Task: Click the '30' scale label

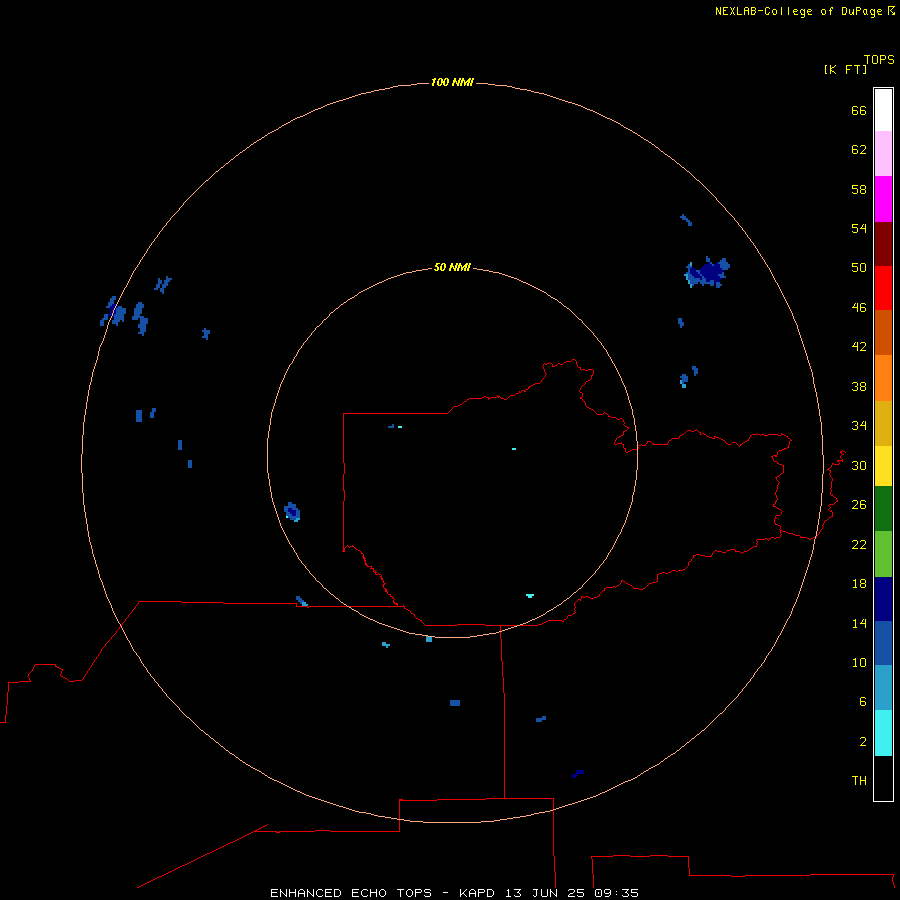Action: coord(859,465)
